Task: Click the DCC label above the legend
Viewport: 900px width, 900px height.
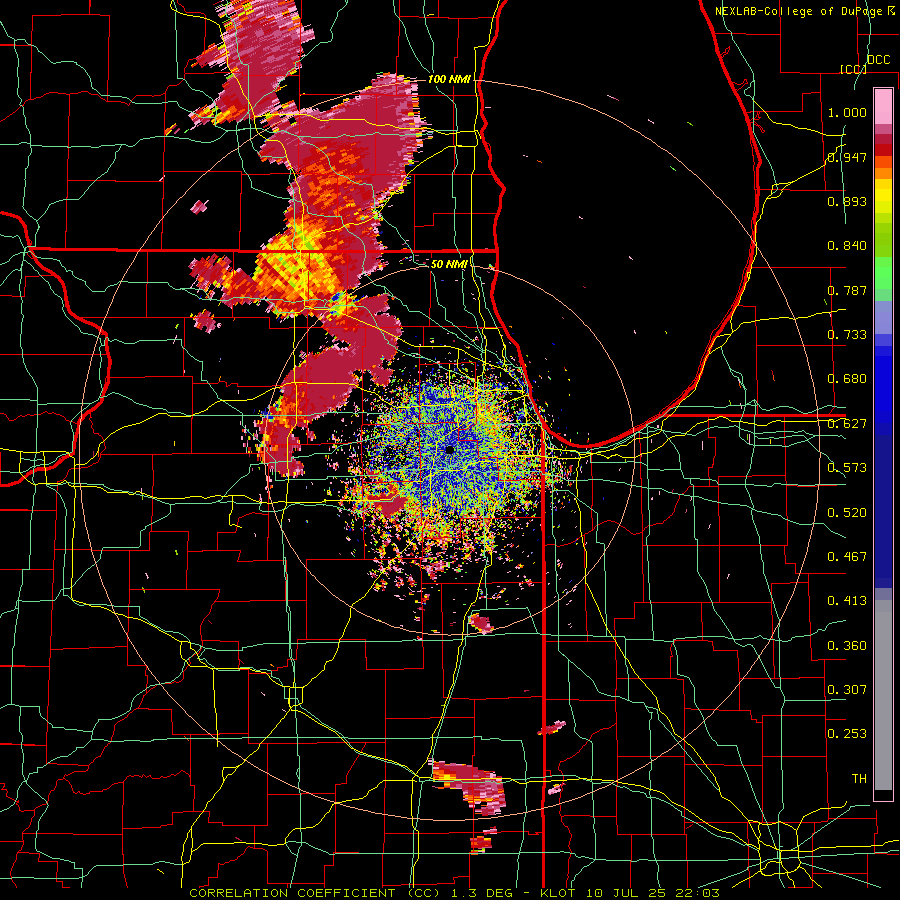Action: pyautogui.click(x=878, y=60)
